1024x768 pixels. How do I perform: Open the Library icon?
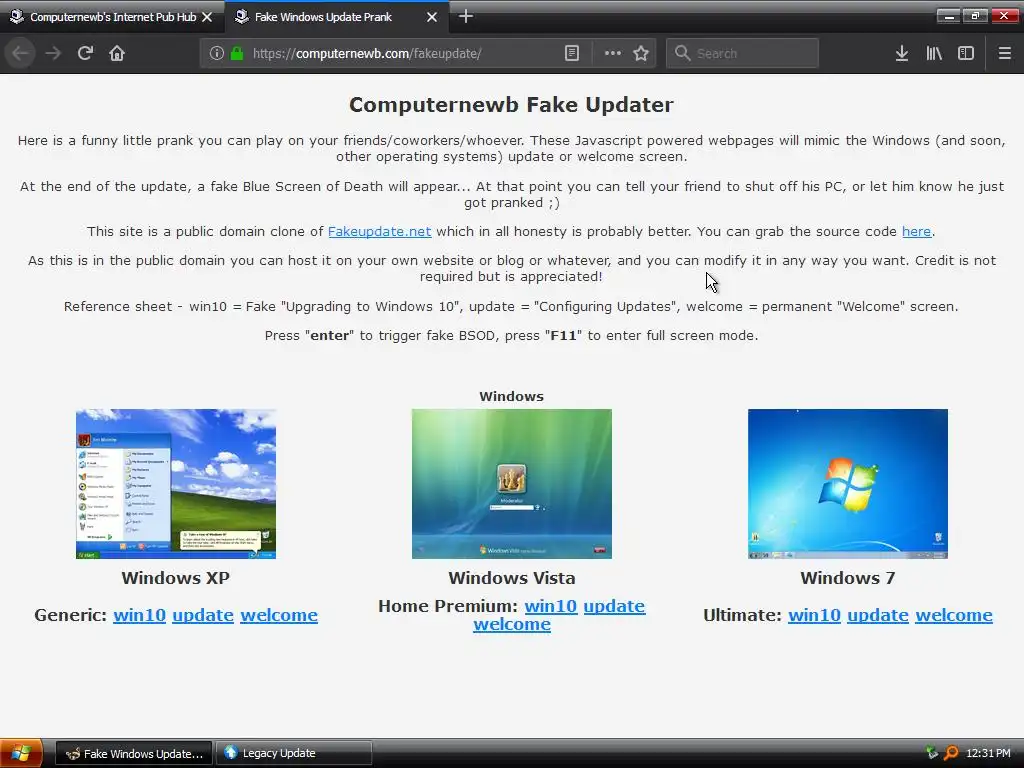(934, 54)
